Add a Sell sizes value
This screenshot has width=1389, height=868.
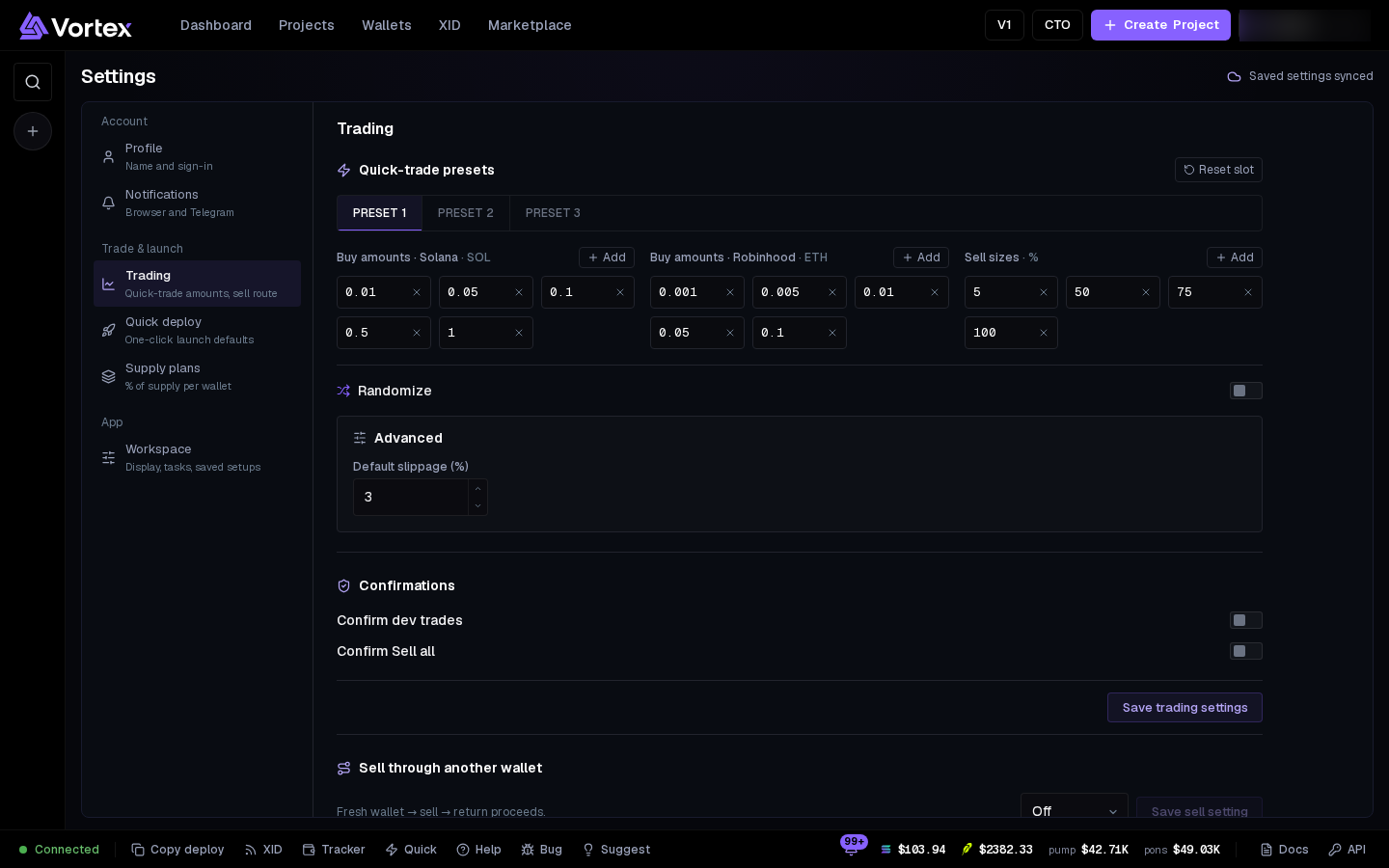pyautogui.click(x=1235, y=258)
